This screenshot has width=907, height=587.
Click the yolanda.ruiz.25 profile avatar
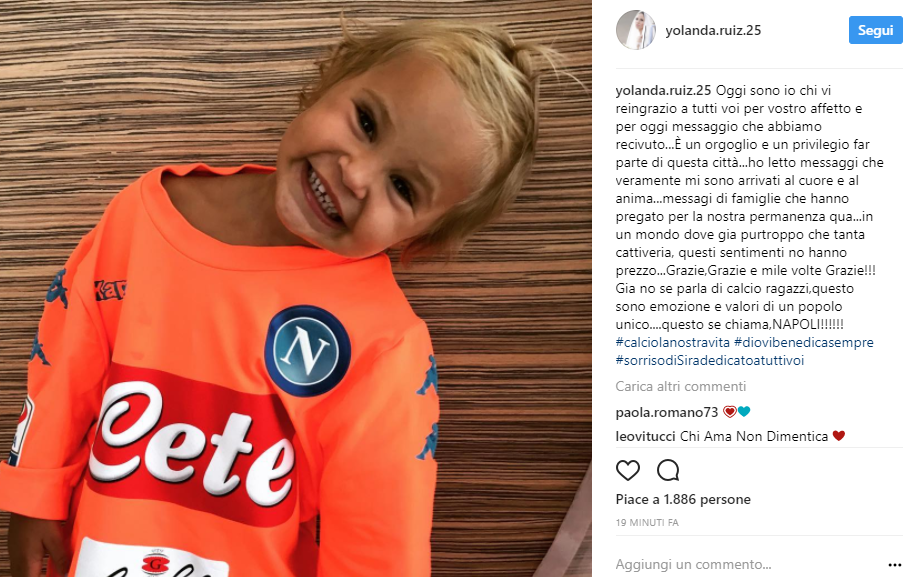click(x=636, y=30)
